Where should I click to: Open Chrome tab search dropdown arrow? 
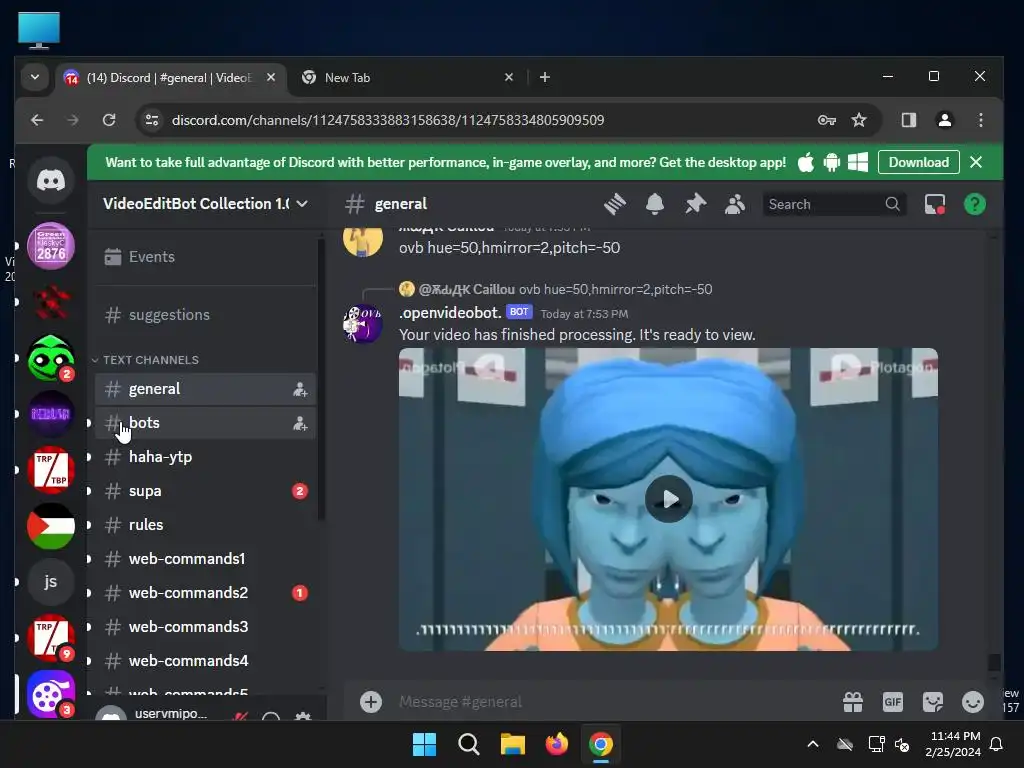[35, 77]
